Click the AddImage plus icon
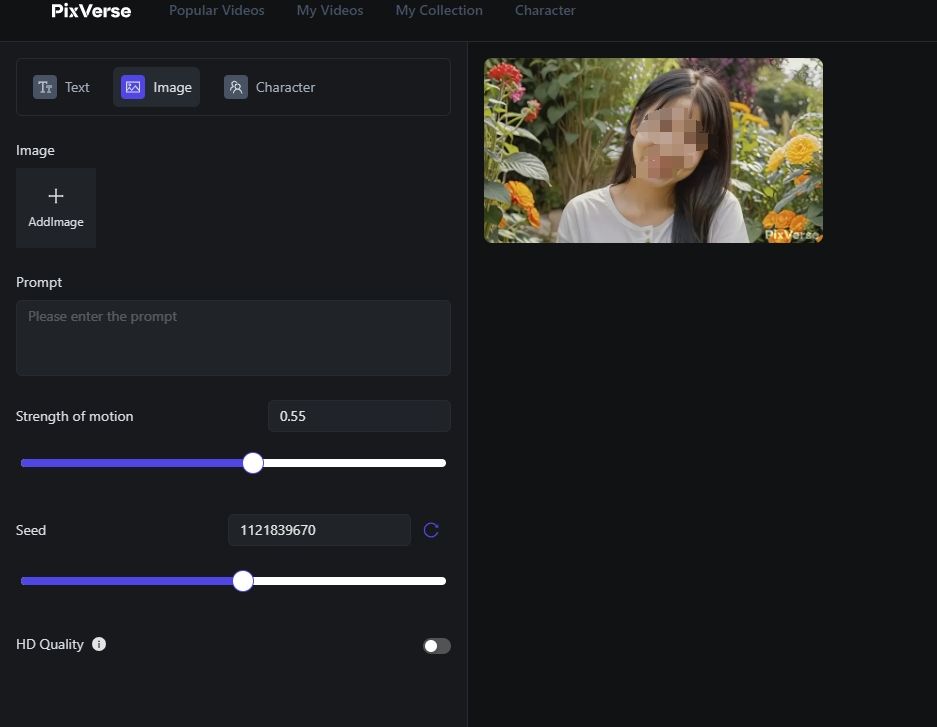 coord(55,196)
